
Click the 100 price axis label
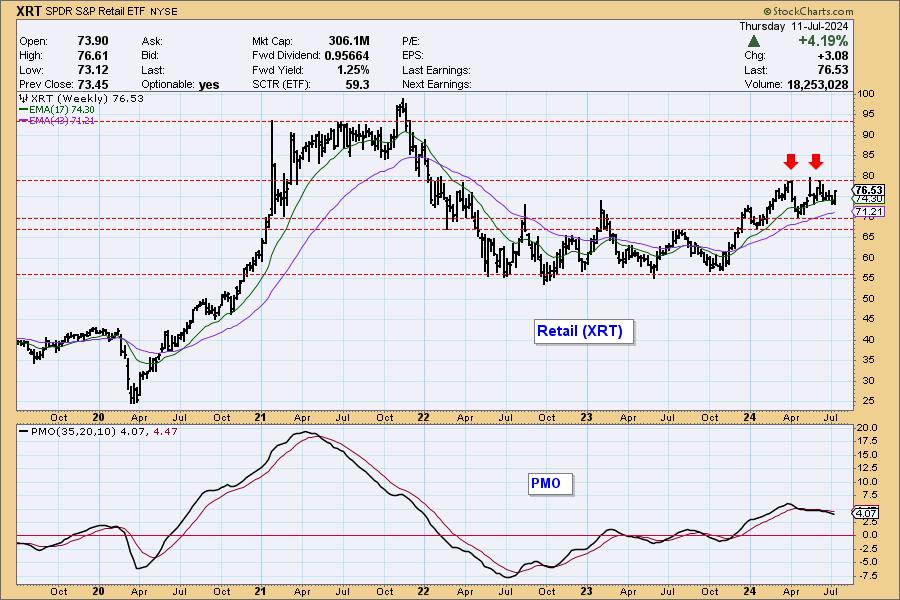coord(866,94)
